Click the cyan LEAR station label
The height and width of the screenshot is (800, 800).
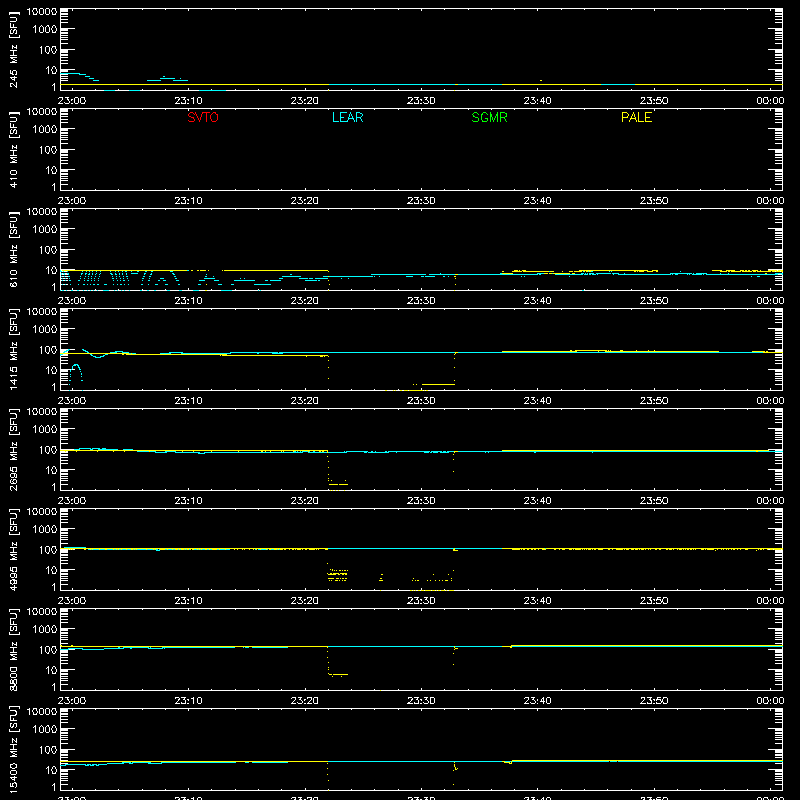tap(347, 117)
